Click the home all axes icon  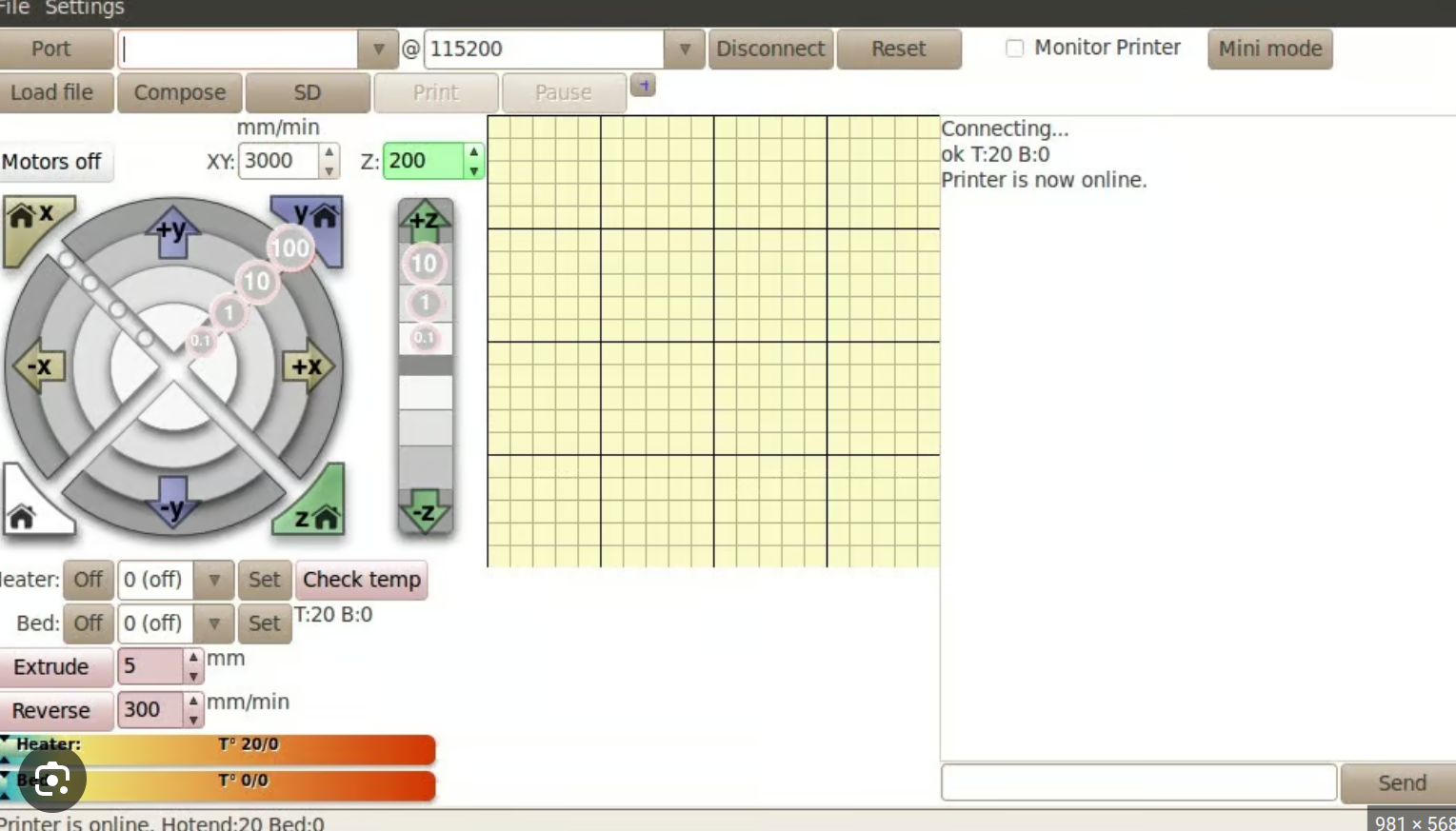[x=27, y=511]
